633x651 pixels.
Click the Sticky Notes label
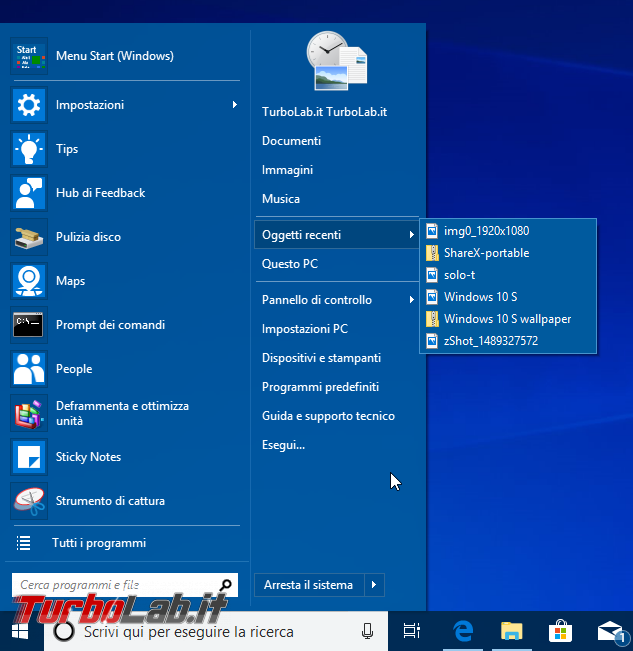88,457
